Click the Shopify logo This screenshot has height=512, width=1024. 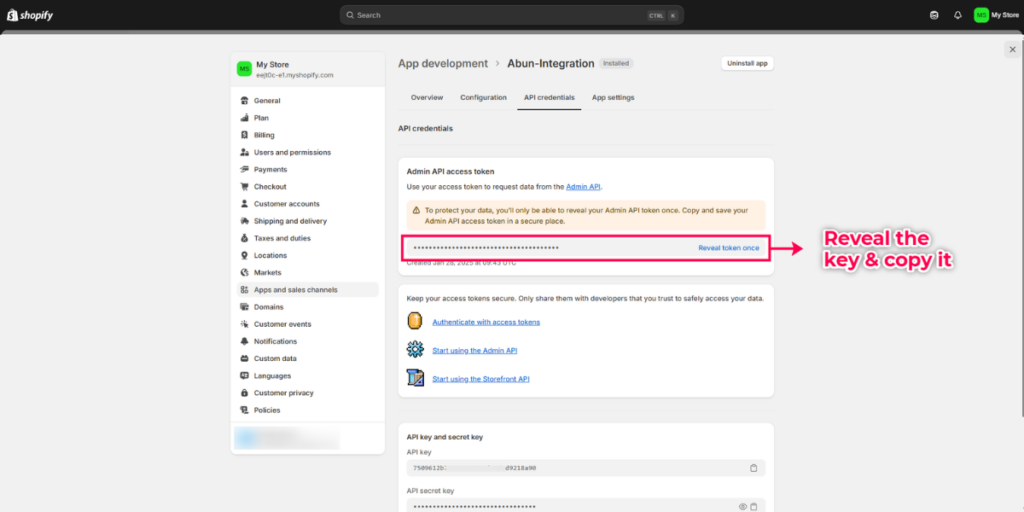pos(30,15)
